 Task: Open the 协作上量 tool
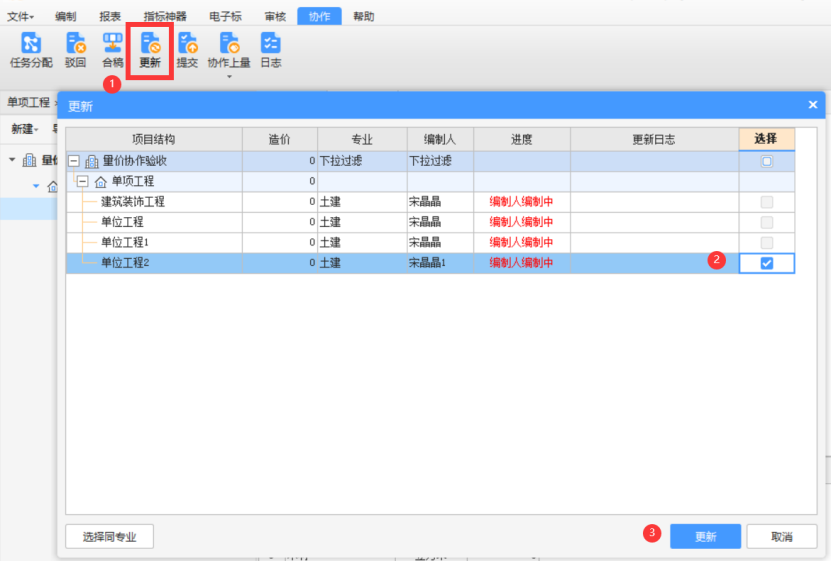coord(229,50)
